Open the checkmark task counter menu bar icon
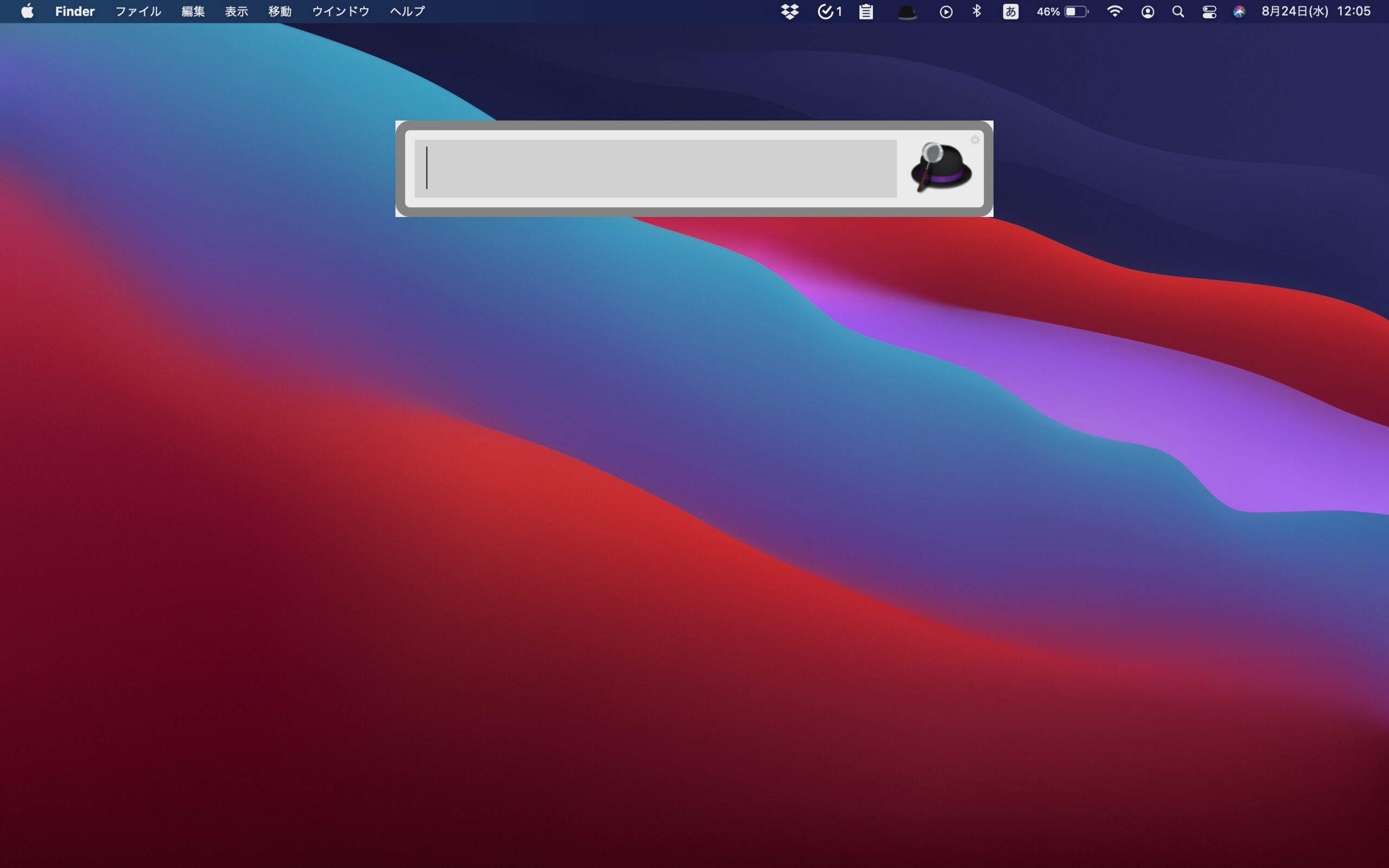Image resolution: width=1389 pixels, height=868 pixels. pyautogui.click(x=830, y=11)
